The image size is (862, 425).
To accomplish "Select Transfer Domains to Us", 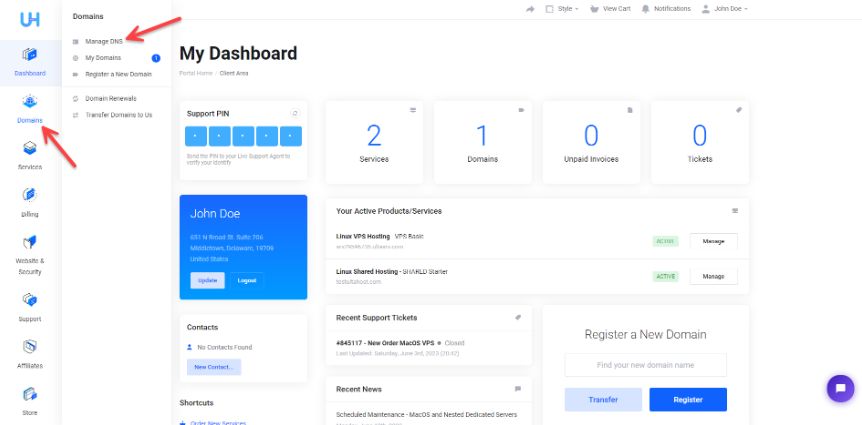I will tap(119, 115).
